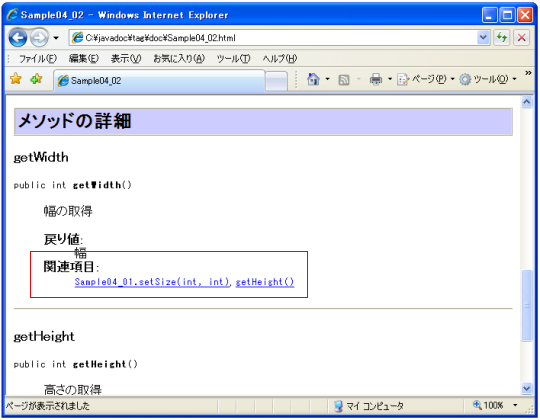Follow the getHeight() link
Image resolution: width=540 pixels, height=420 pixels.
tap(265, 282)
